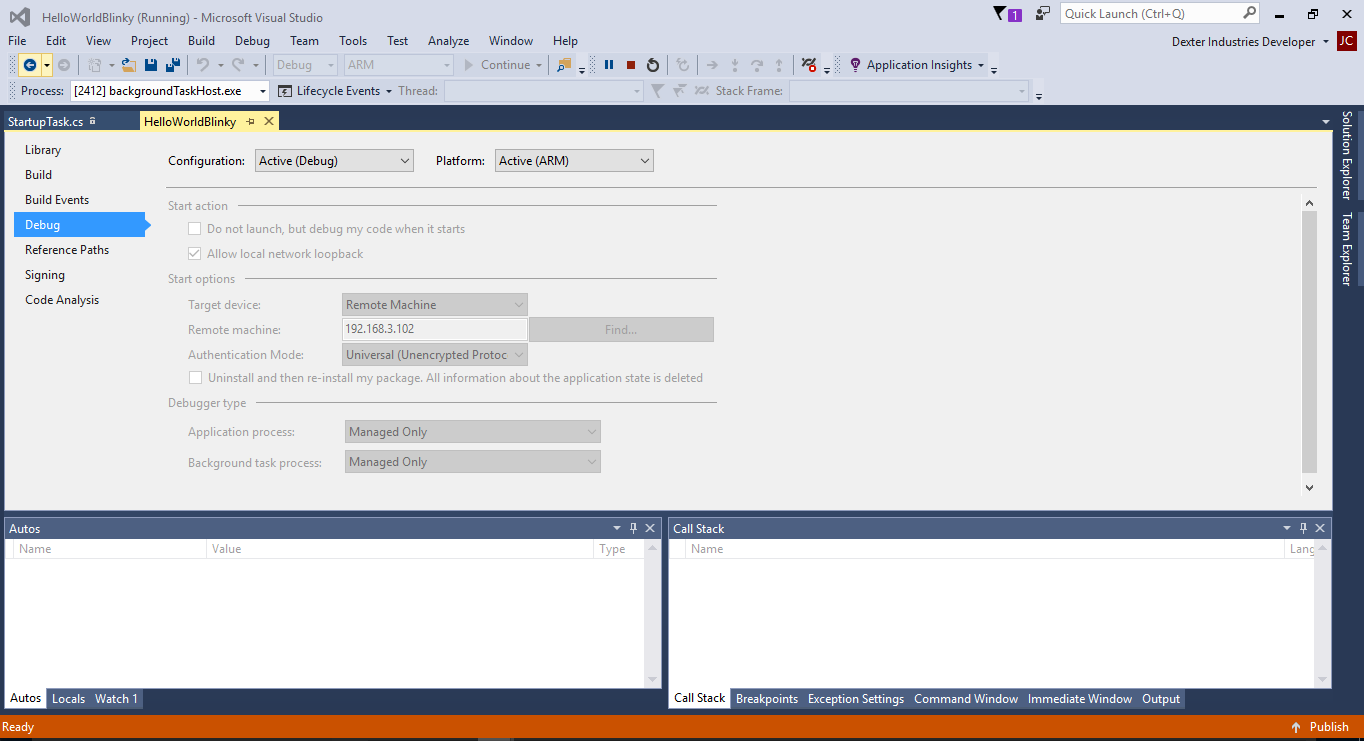Viewport: 1364px width, 741px height.
Task: Open the Output tab
Action: (x=1161, y=699)
